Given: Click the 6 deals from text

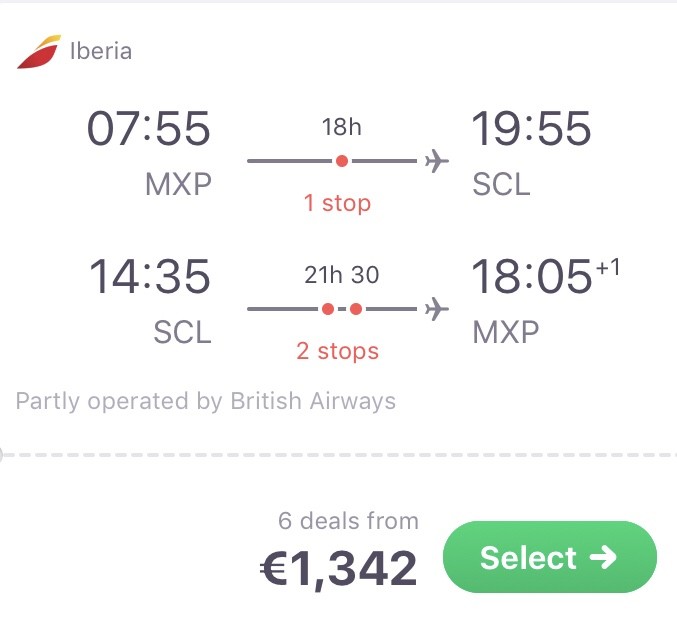Looking at the screenshot, I should [x=348, y=521].
